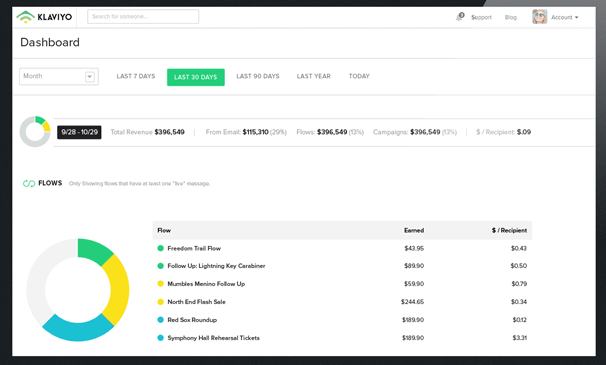This screenshot has height=365, width=606.
Task: Click the 9/28 - 10/29 date range badge
Action: 79,132
